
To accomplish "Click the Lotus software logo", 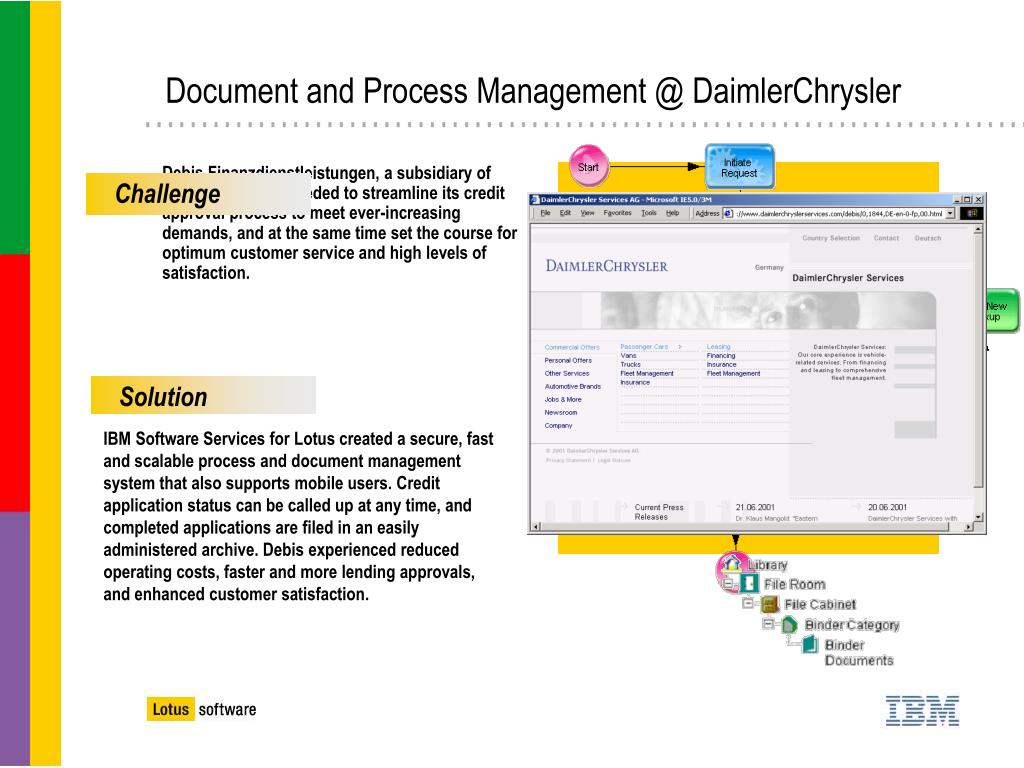I will 201,709.
